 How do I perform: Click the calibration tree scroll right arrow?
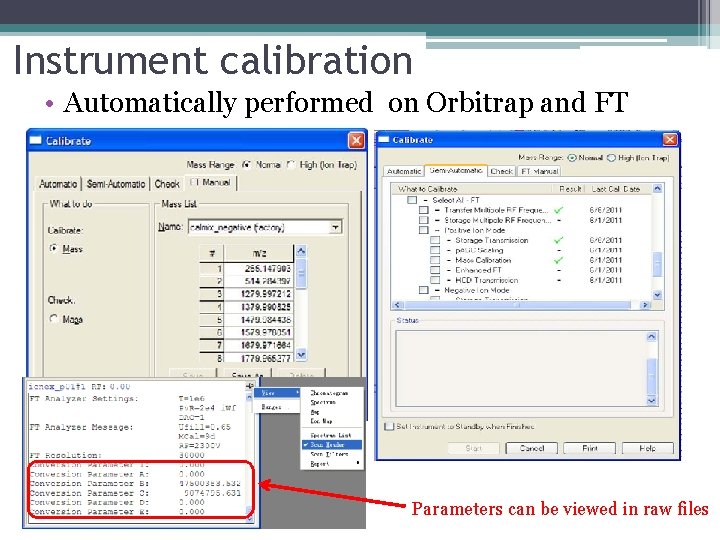(645, 305)
